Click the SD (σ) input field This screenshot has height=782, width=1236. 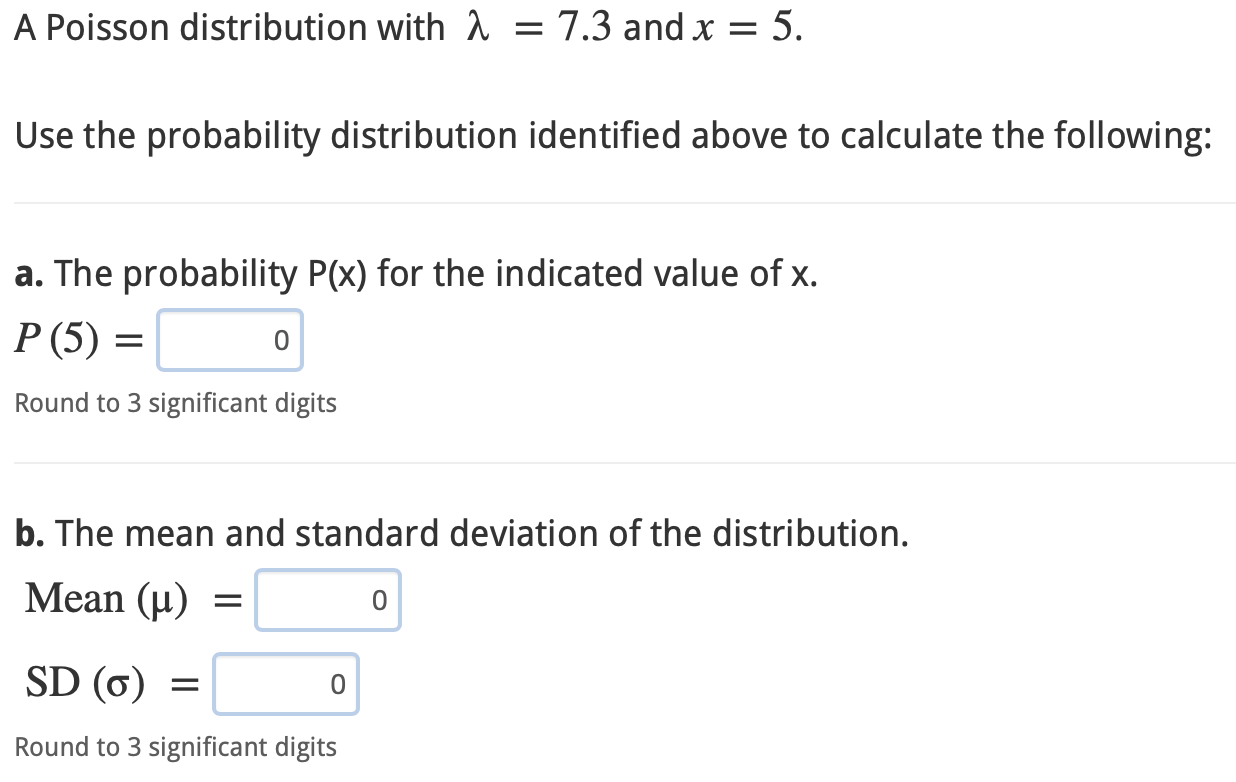286,684
